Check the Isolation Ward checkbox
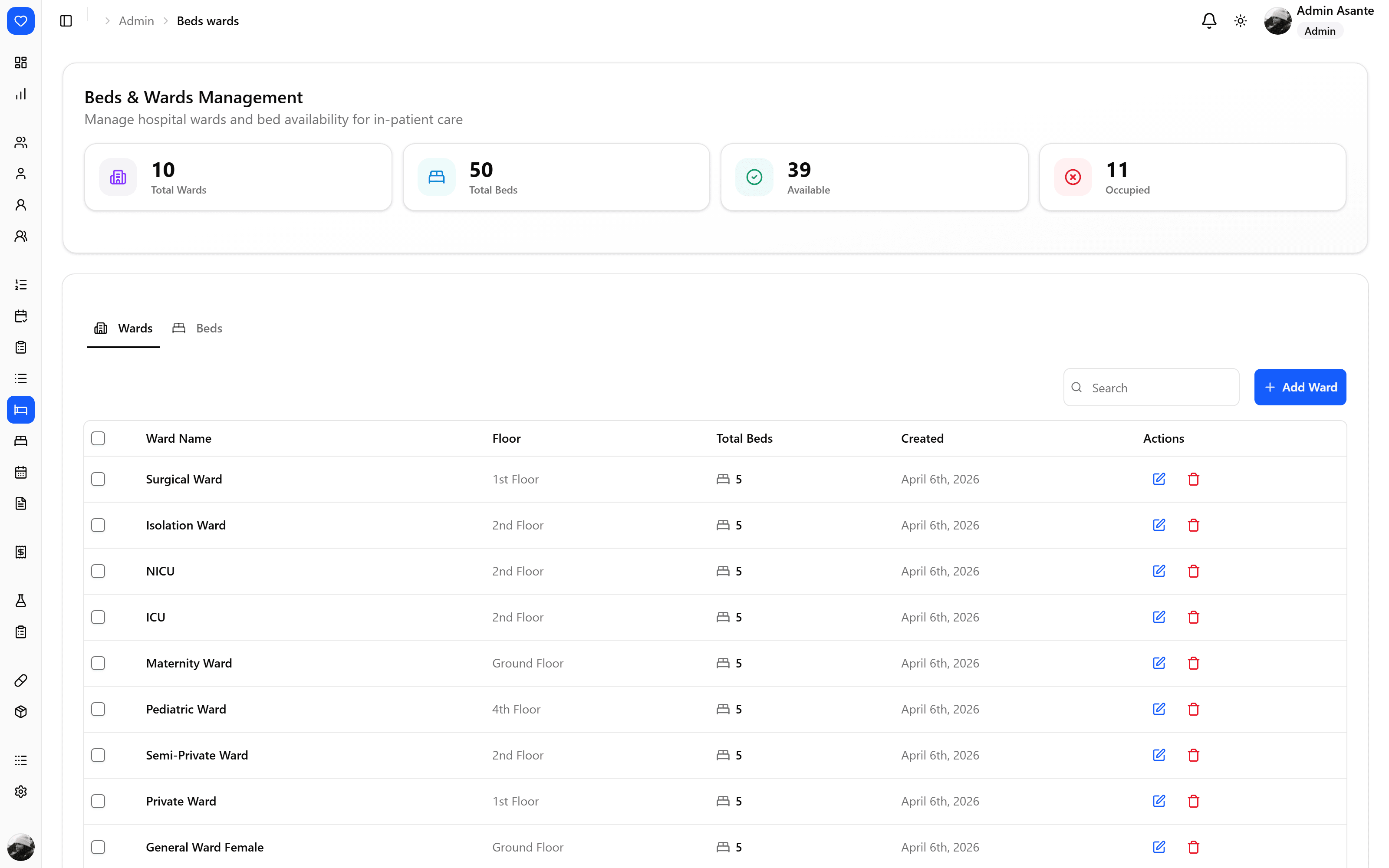Image resolution: width=1389 pixels, height=868 pixels. pyautogui.click(x=98, y=525)
